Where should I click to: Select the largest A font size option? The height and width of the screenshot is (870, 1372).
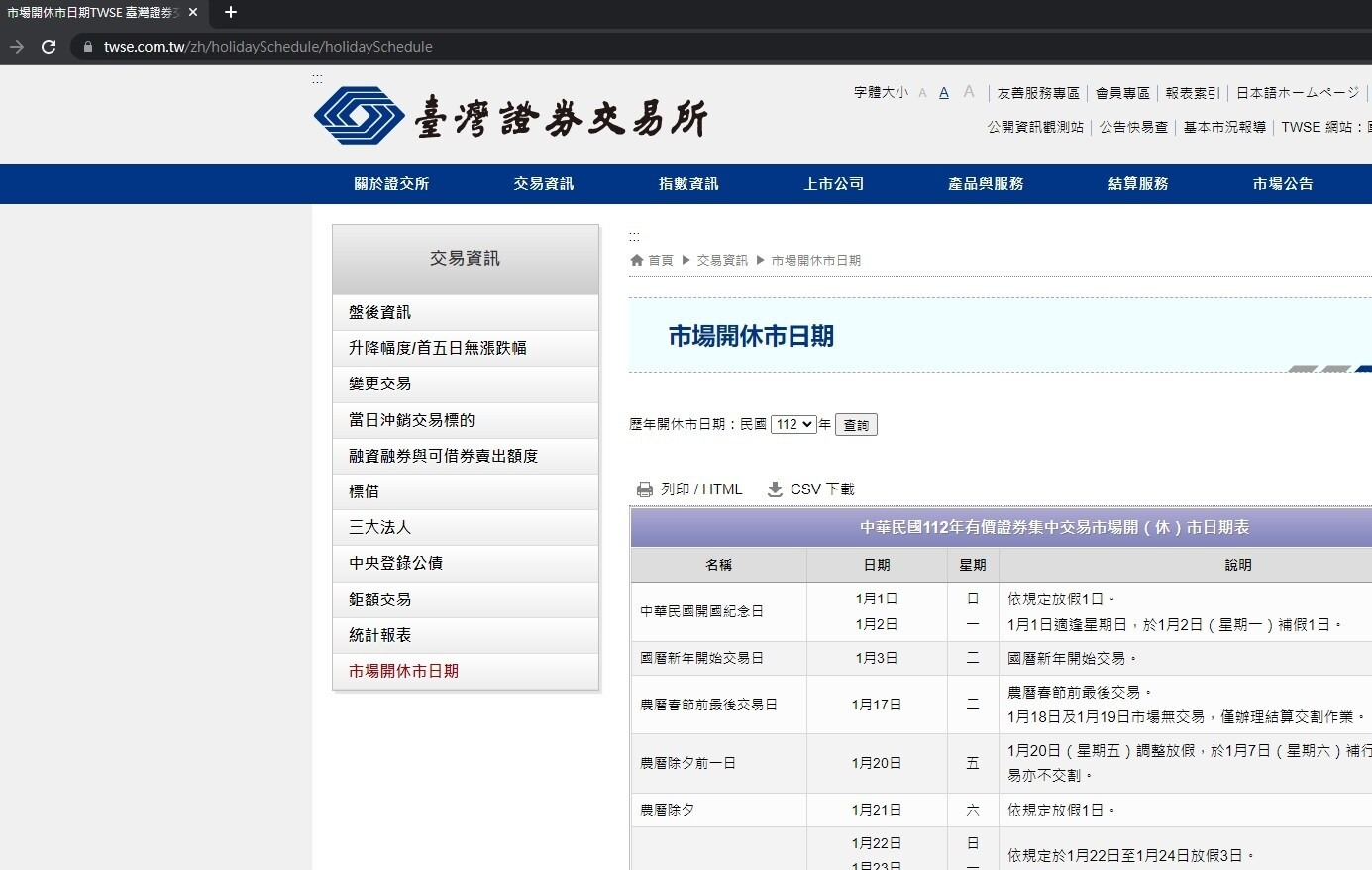[x=968, y=92]
